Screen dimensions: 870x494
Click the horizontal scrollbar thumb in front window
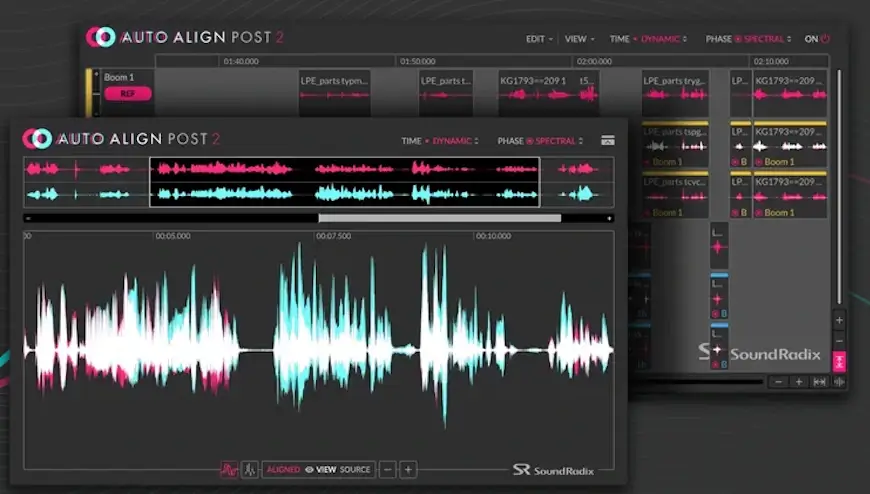point(439,219)
